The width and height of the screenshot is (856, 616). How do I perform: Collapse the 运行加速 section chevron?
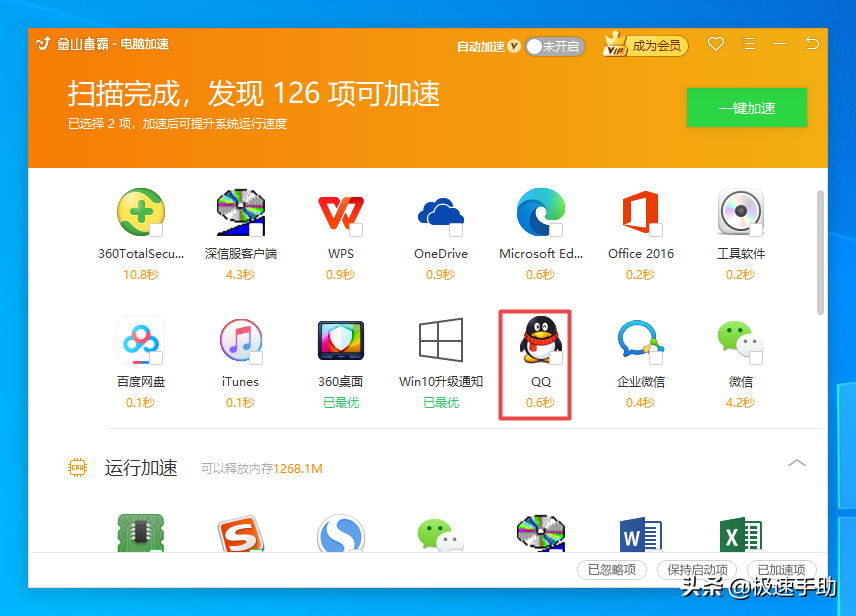coord(797,463)
